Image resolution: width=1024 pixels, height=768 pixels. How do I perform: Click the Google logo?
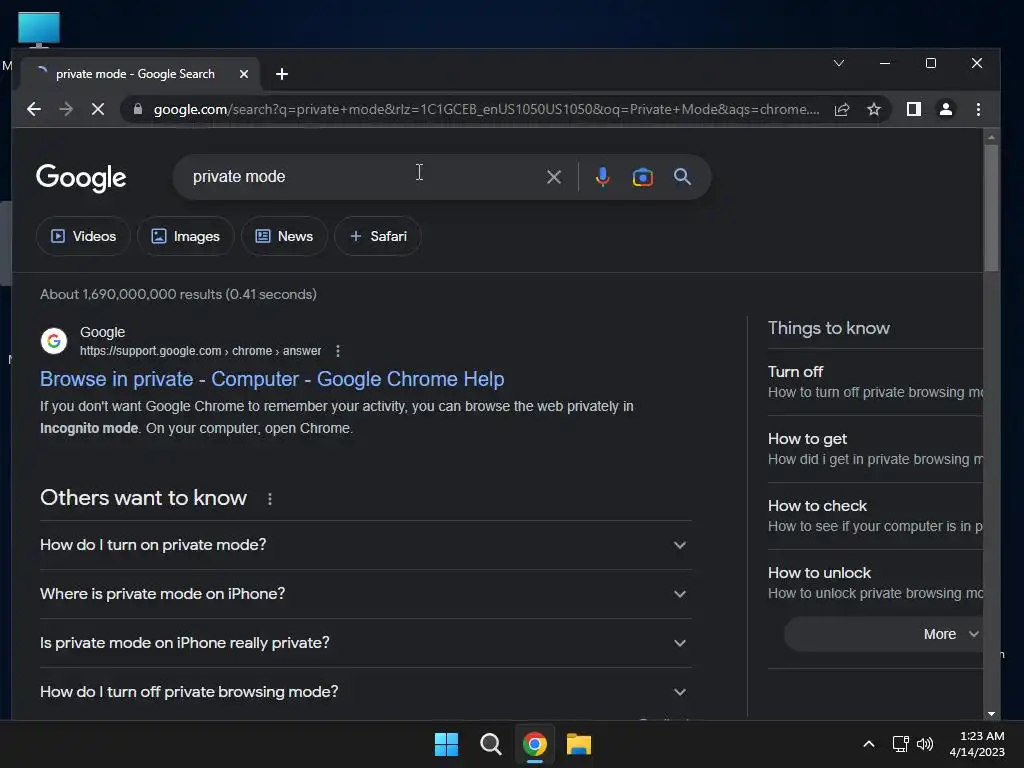(81, 178)
